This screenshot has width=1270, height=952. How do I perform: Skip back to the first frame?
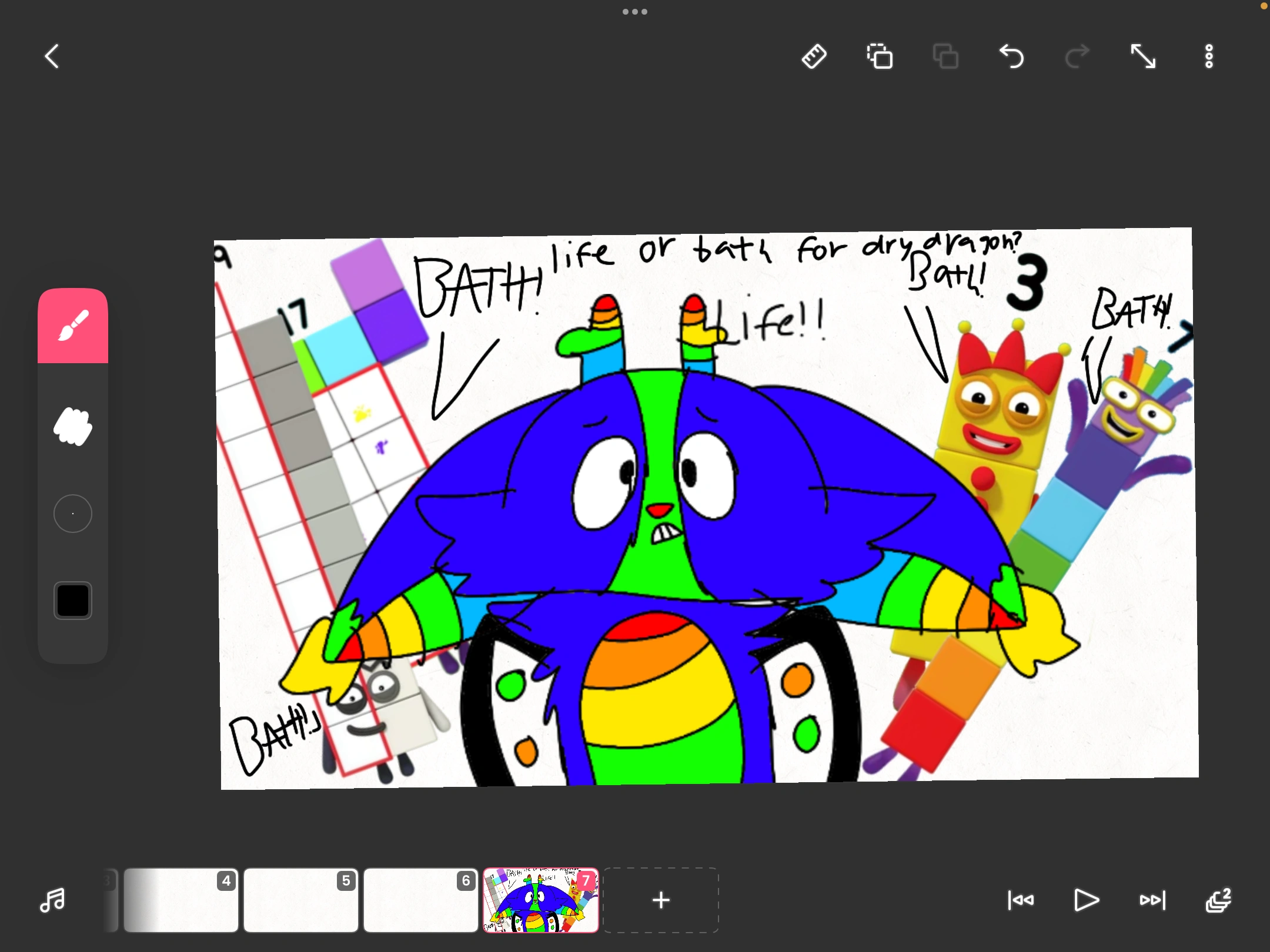1021,900
